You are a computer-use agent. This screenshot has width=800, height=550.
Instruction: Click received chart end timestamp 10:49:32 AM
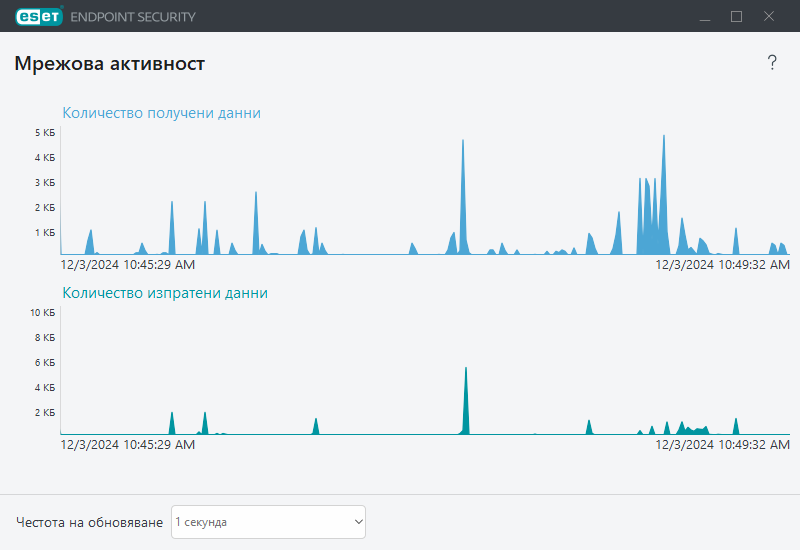722,265
